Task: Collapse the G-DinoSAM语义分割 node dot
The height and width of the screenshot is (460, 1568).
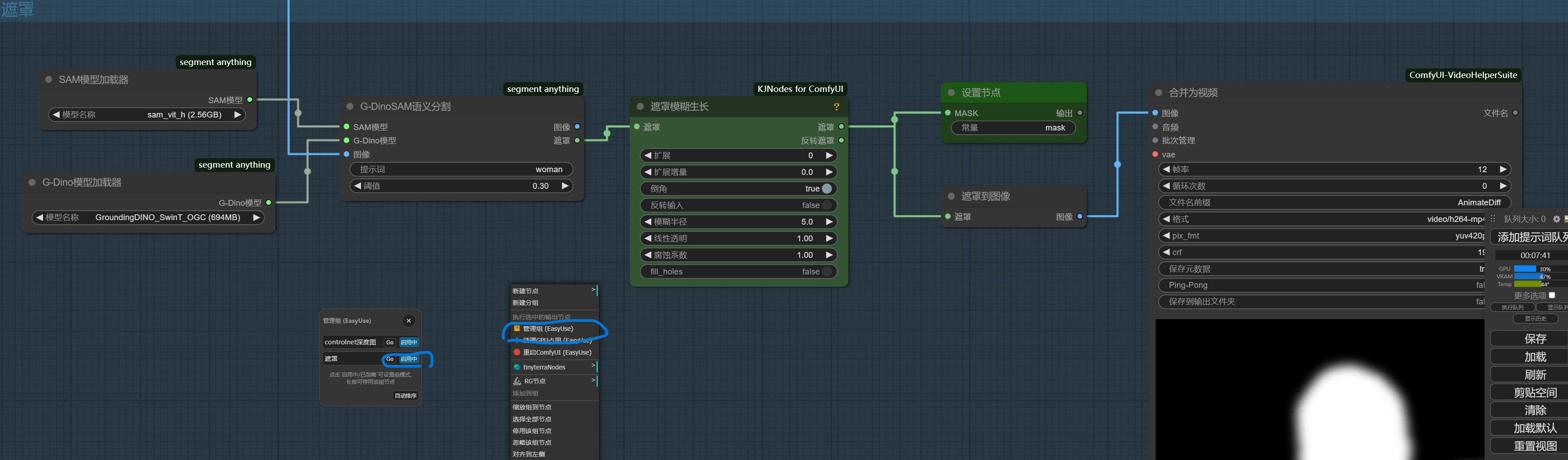Action: click(x=350, y=107)
